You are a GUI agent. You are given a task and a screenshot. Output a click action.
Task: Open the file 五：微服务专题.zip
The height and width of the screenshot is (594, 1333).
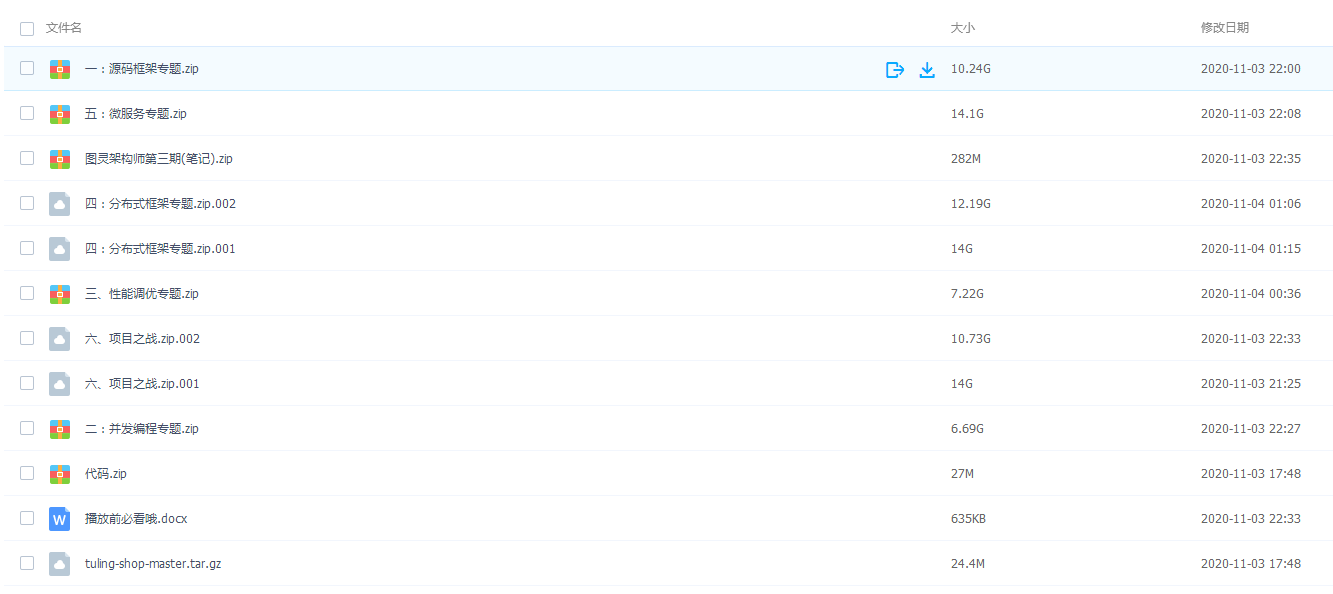(x=136, y=114)
